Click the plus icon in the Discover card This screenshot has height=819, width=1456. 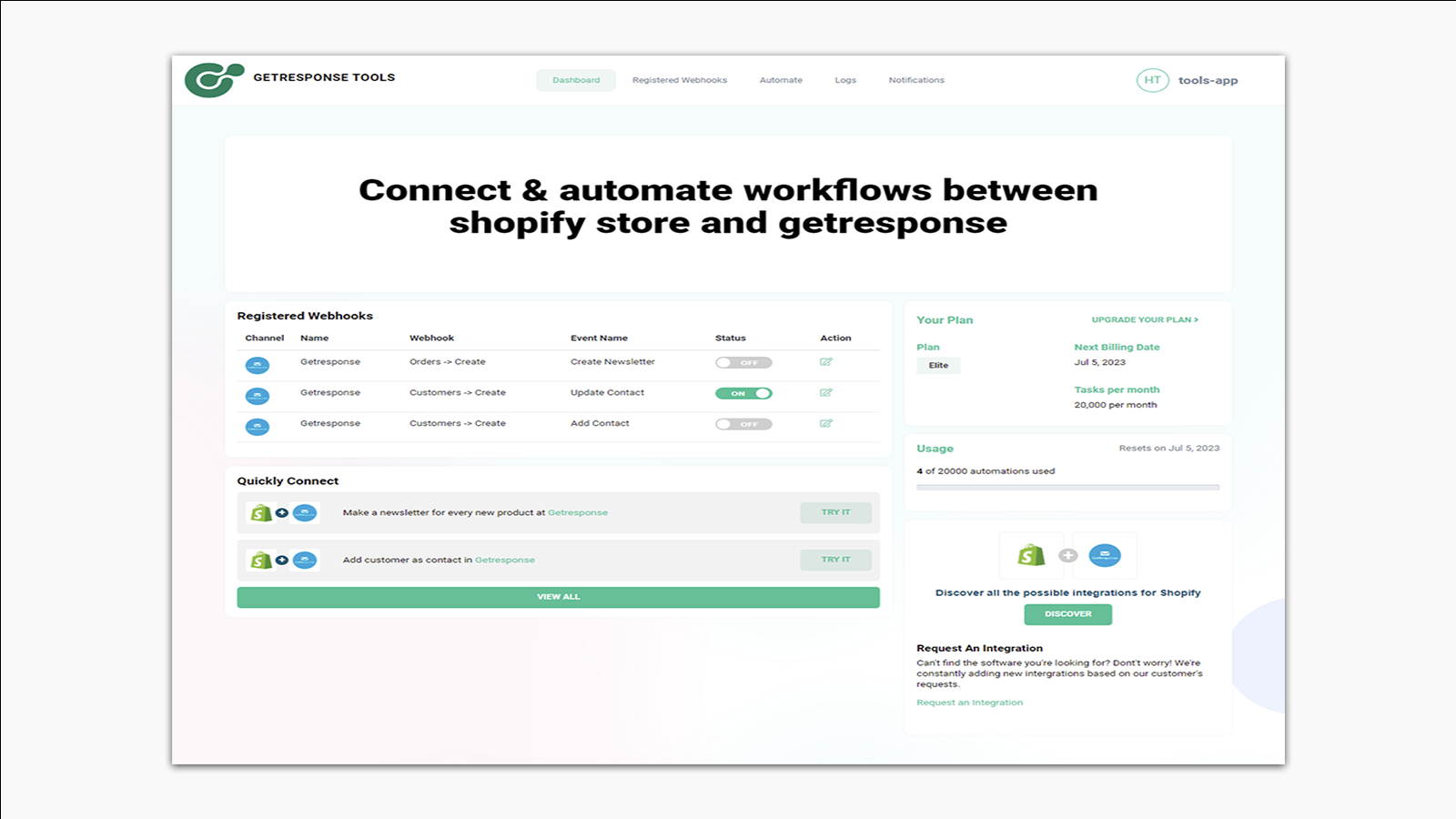point(1068,555)
